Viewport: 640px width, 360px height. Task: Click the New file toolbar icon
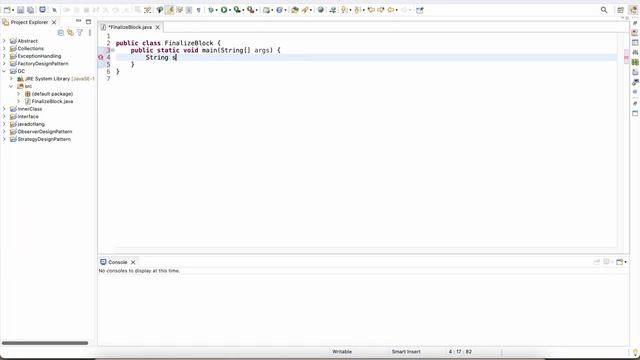click(x=7, y=10)
